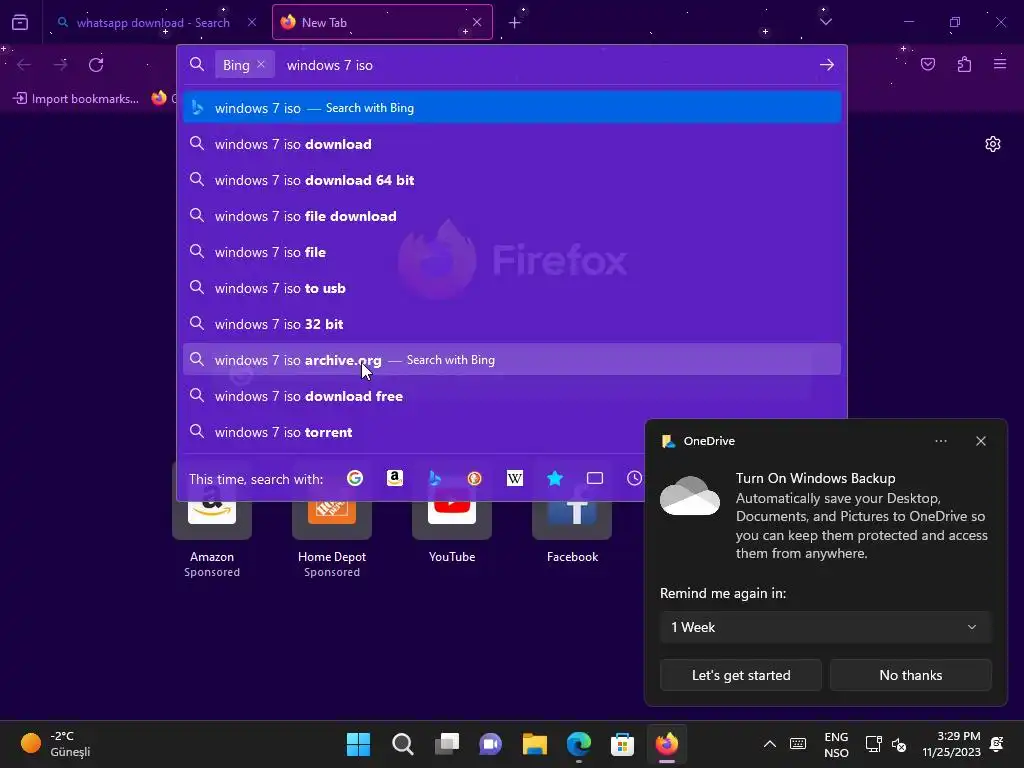
Task: Select the New Tab tab
Action: (382, 22)
